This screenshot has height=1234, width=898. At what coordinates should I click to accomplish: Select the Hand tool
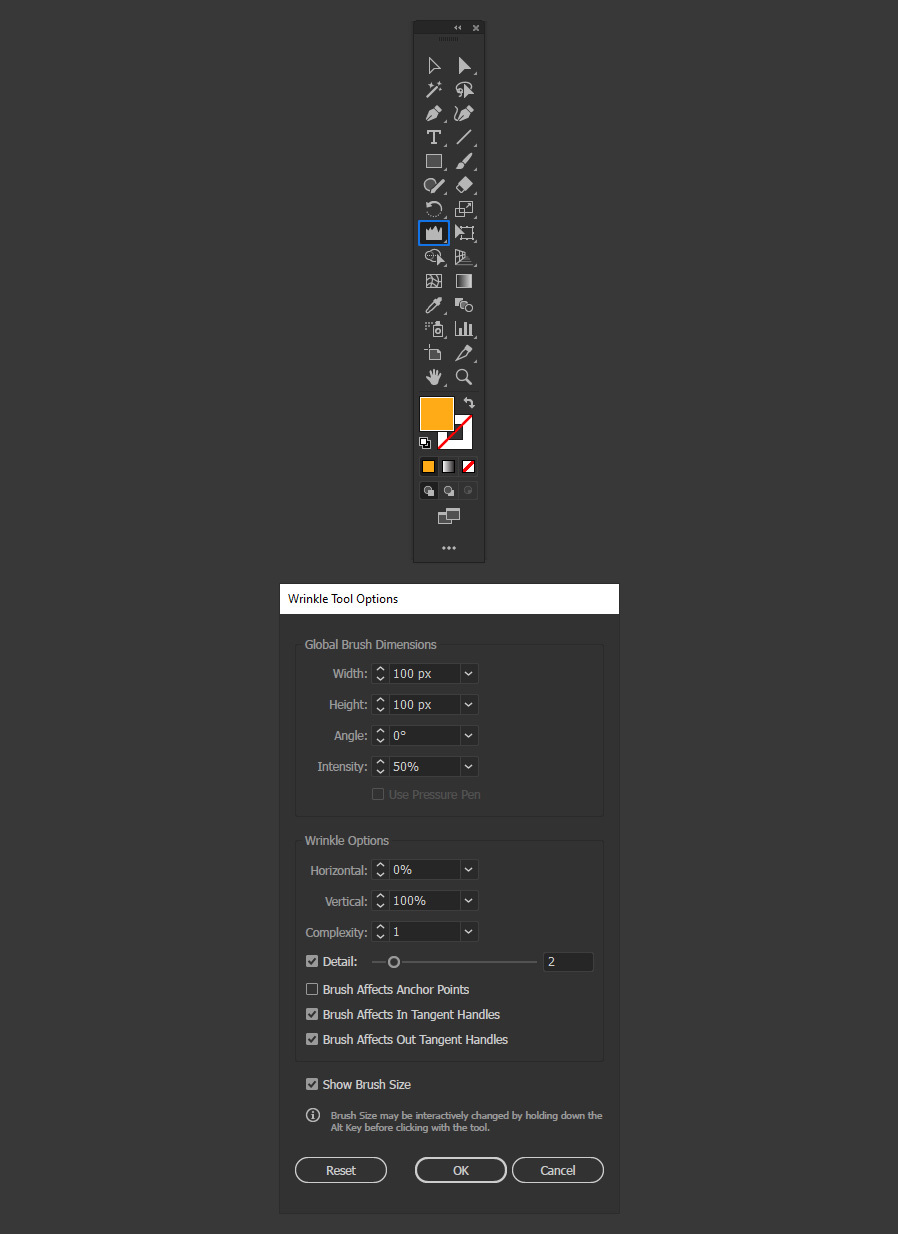[x=434, y=377]
